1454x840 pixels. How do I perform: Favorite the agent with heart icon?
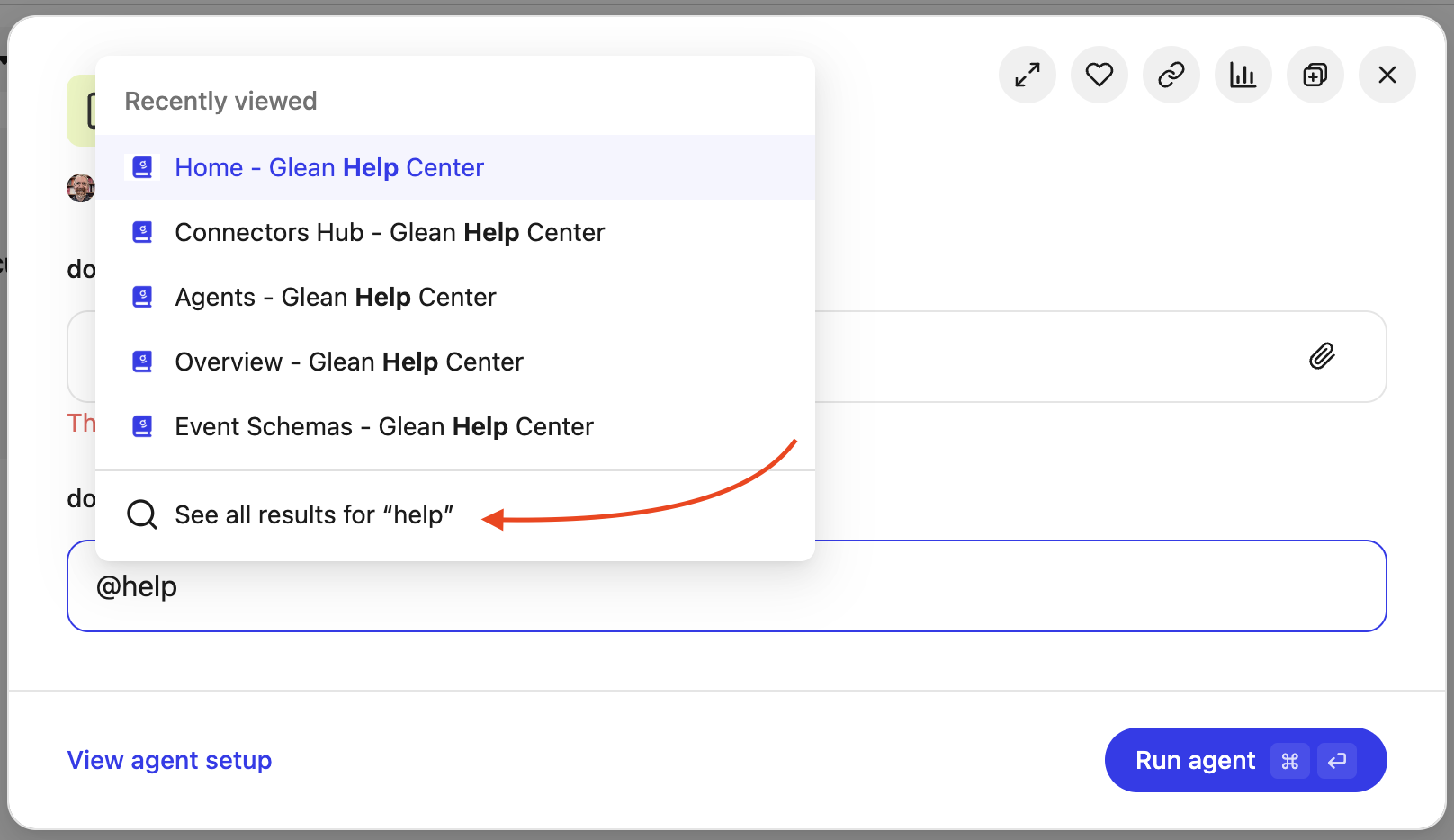click(1099, 75)
